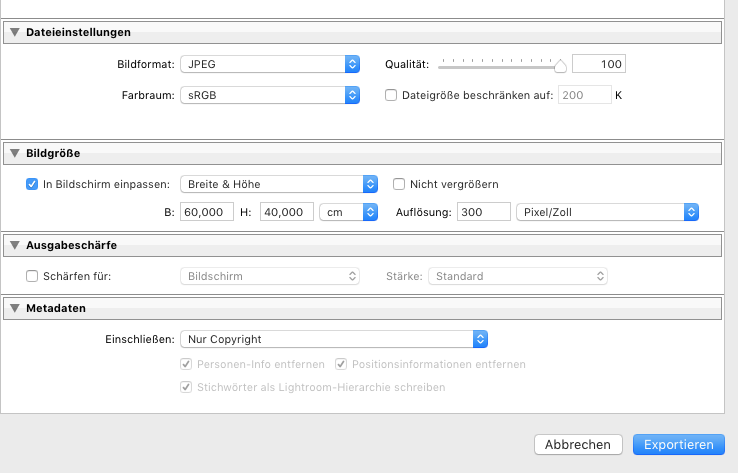Click the Exportieren button
The height and width of the screenshot is (473, 738).
(678, 444)
